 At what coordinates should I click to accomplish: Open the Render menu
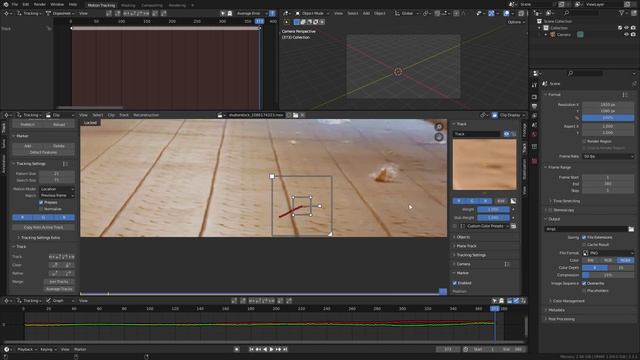click(x=40, y=4)
